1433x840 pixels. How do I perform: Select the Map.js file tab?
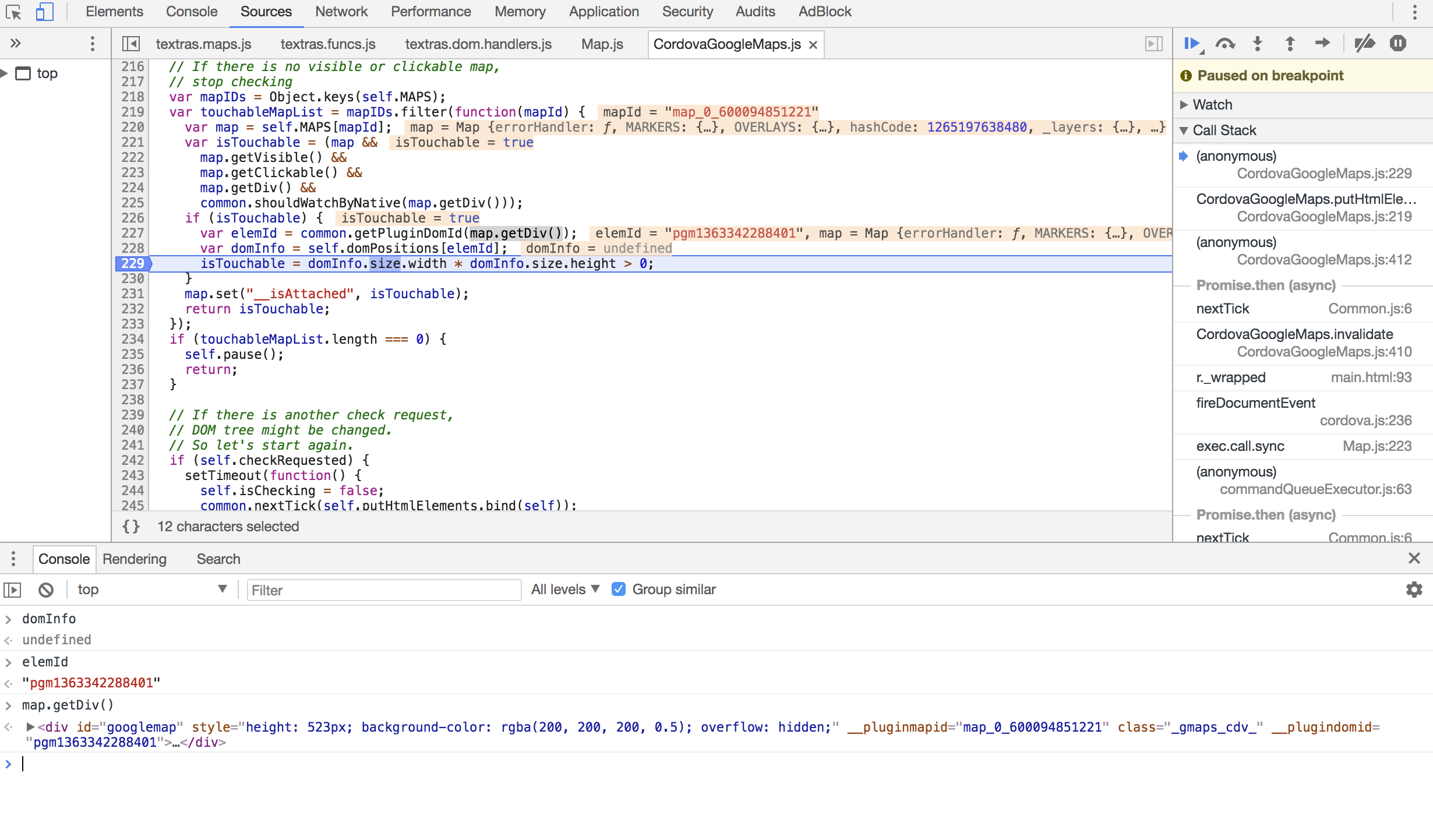click(x=601, y=44)
